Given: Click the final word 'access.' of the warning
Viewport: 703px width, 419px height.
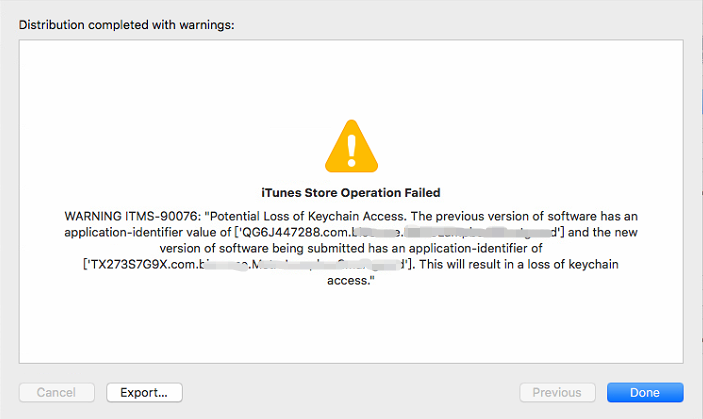Looking at the screenshot, I should [x=351, y=281].
